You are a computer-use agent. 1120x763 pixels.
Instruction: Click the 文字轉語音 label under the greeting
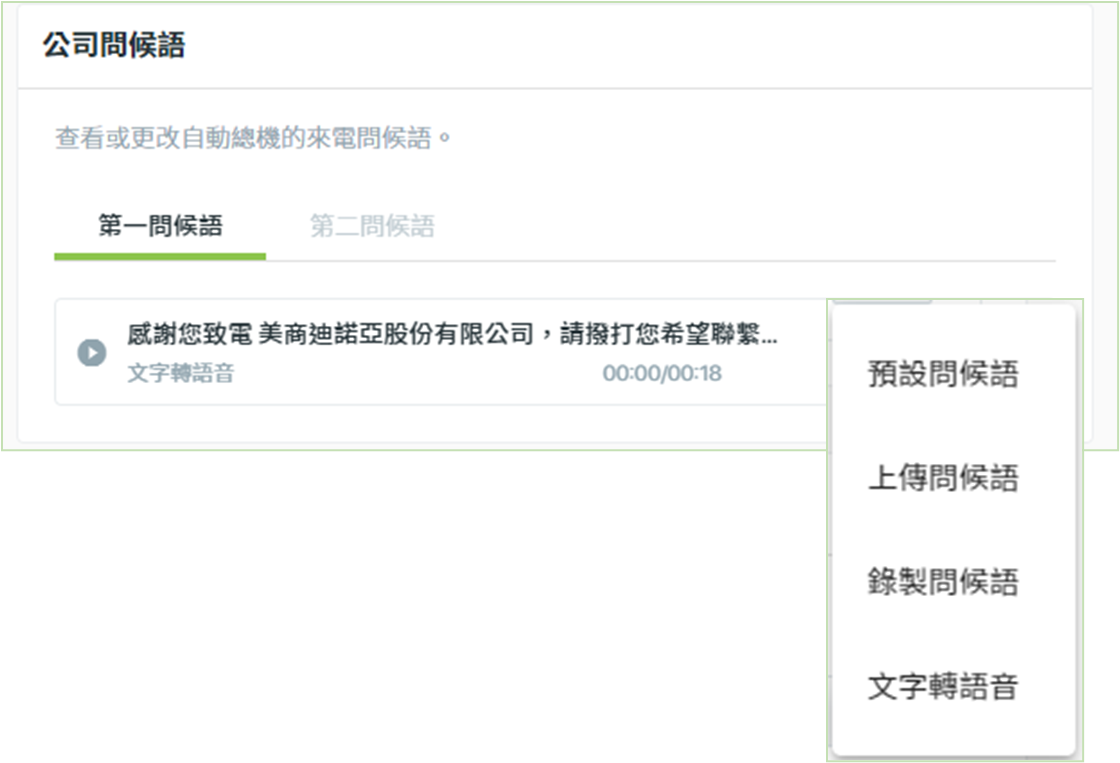tap(181, 373)
